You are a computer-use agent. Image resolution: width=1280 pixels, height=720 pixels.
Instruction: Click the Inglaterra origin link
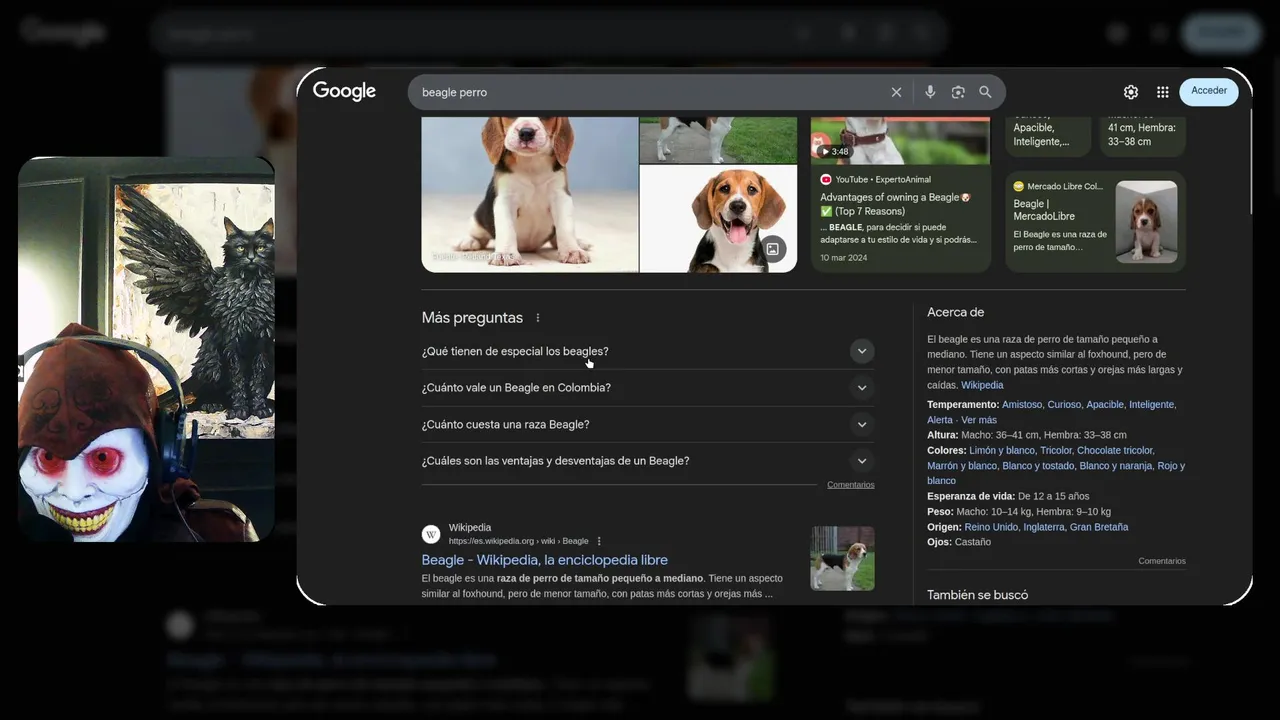(x=1044, y=527)
